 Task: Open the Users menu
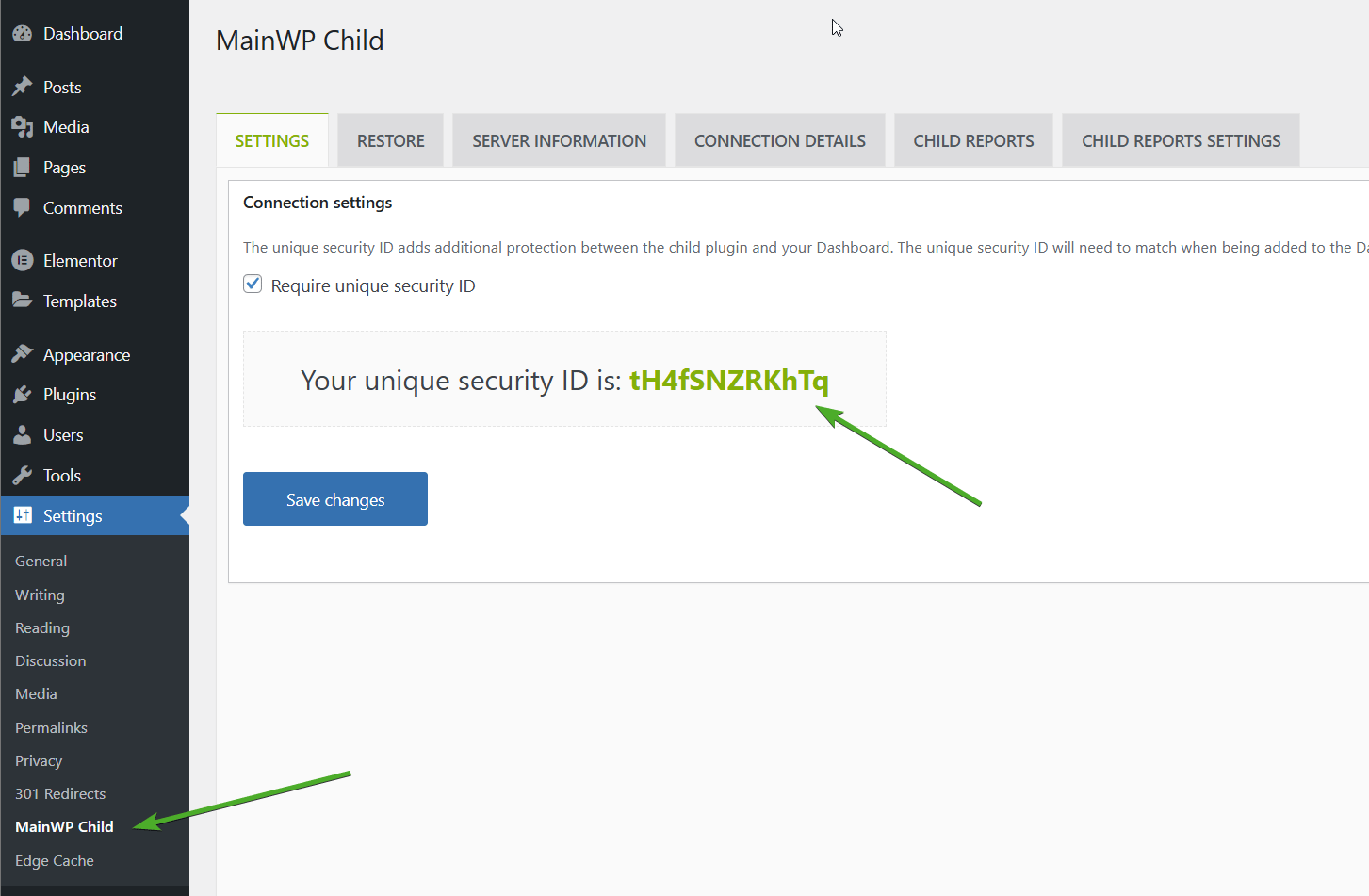point(63,434)
